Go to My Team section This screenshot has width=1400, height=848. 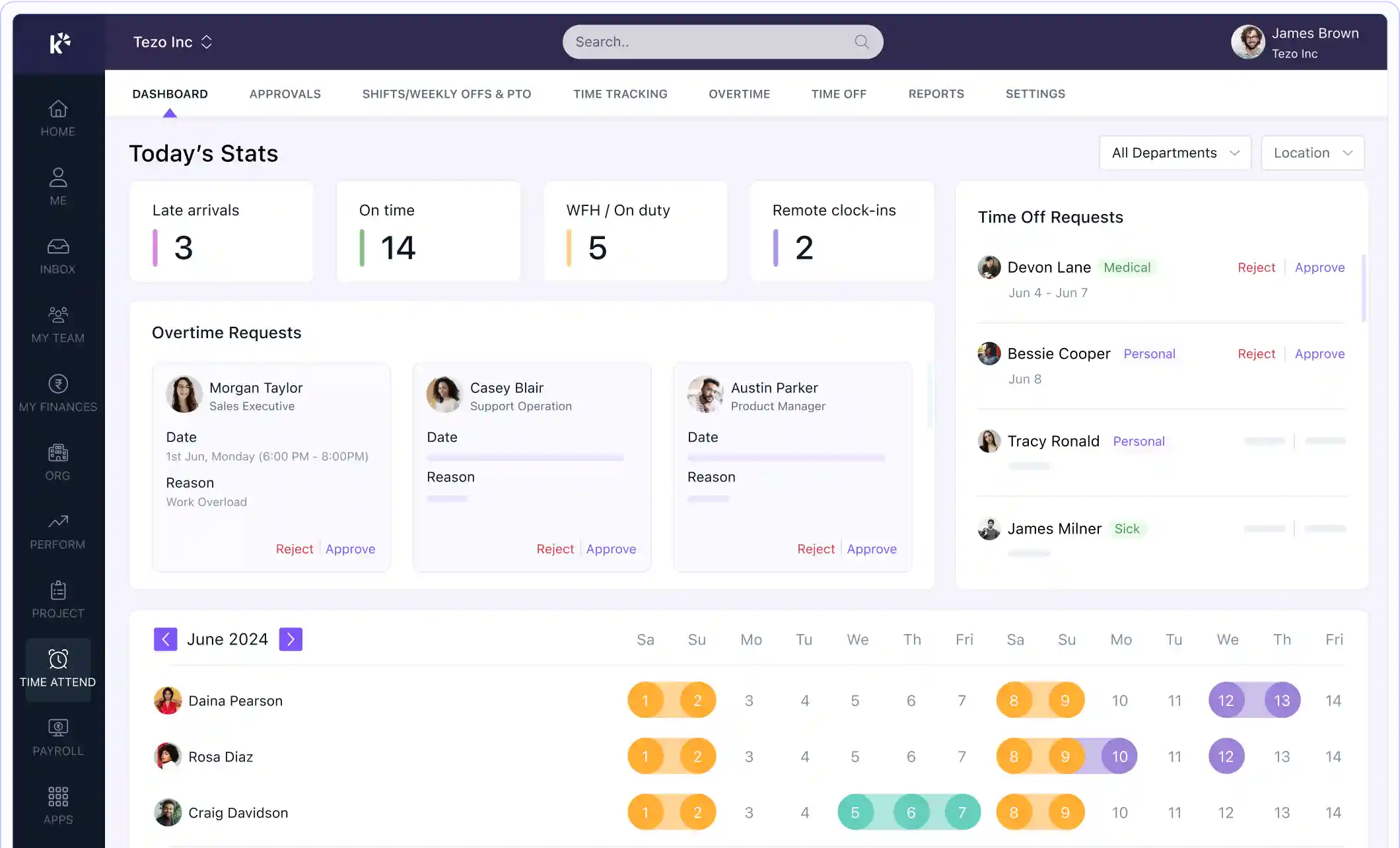[58, 316]
